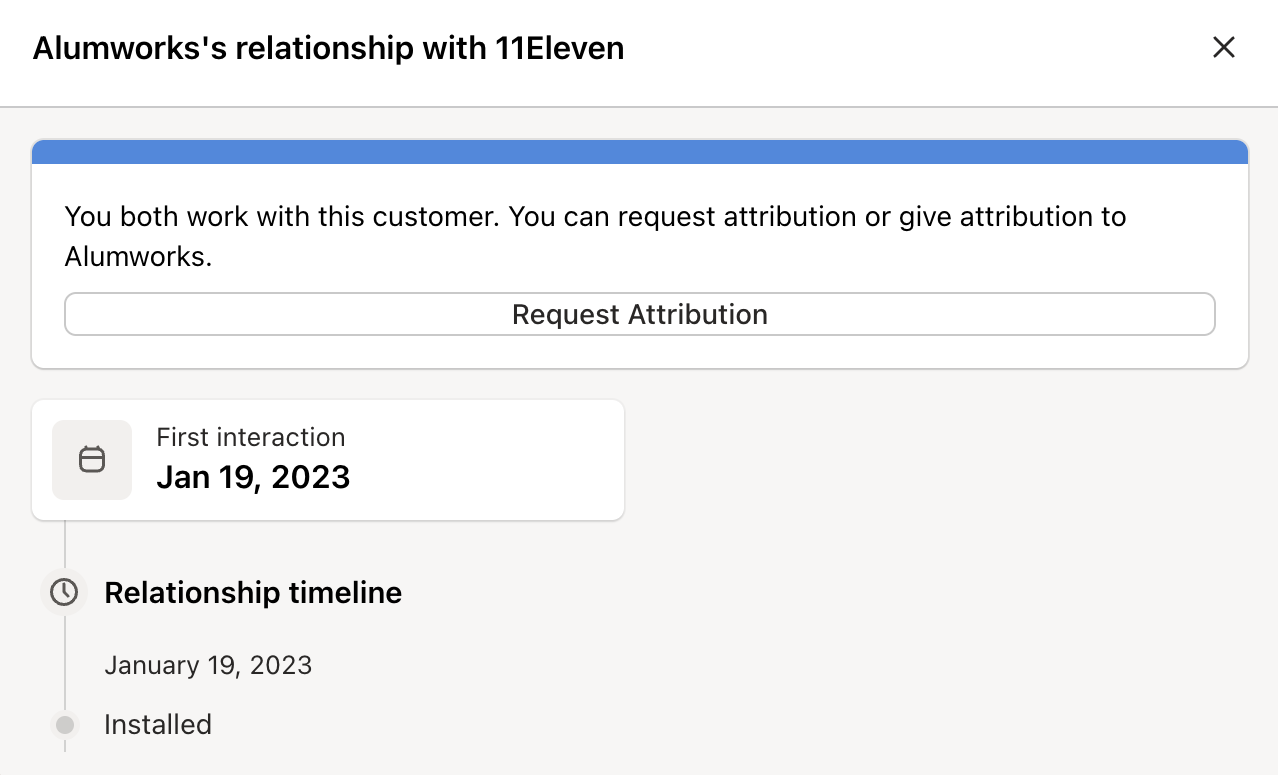Click the dialog title mentioning 11Eleven
Screen dimensions: 1278x775
coord(328,47)
